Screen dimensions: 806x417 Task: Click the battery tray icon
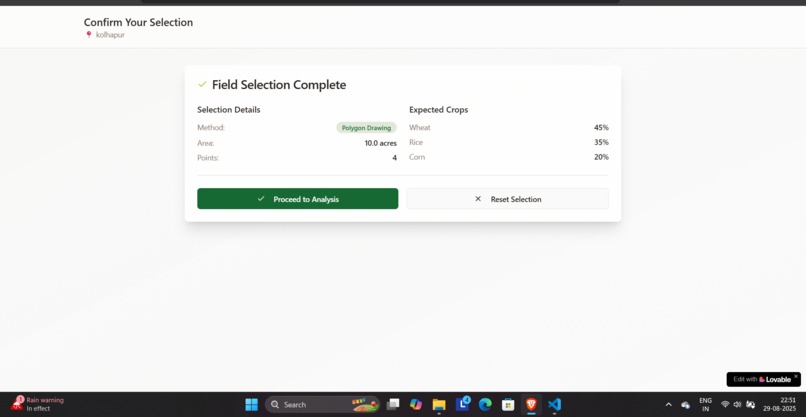[750, 405]
